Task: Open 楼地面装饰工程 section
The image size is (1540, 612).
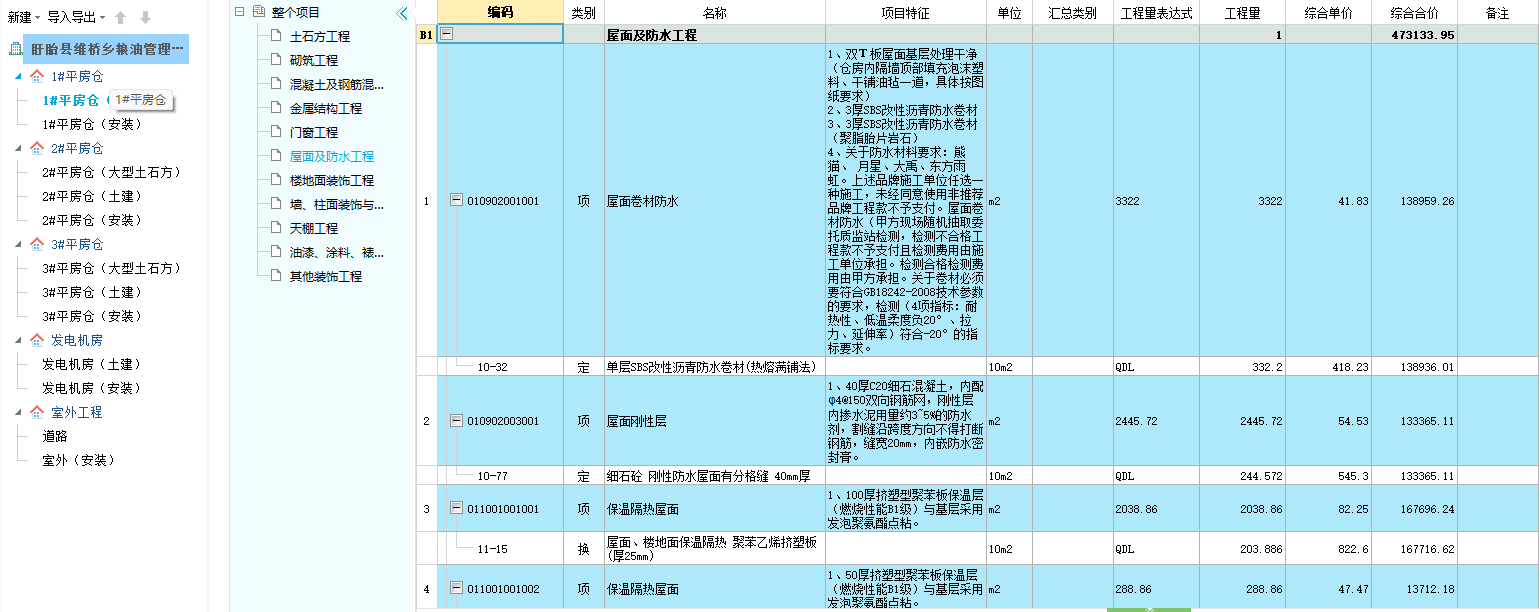Action: point(332,180)
